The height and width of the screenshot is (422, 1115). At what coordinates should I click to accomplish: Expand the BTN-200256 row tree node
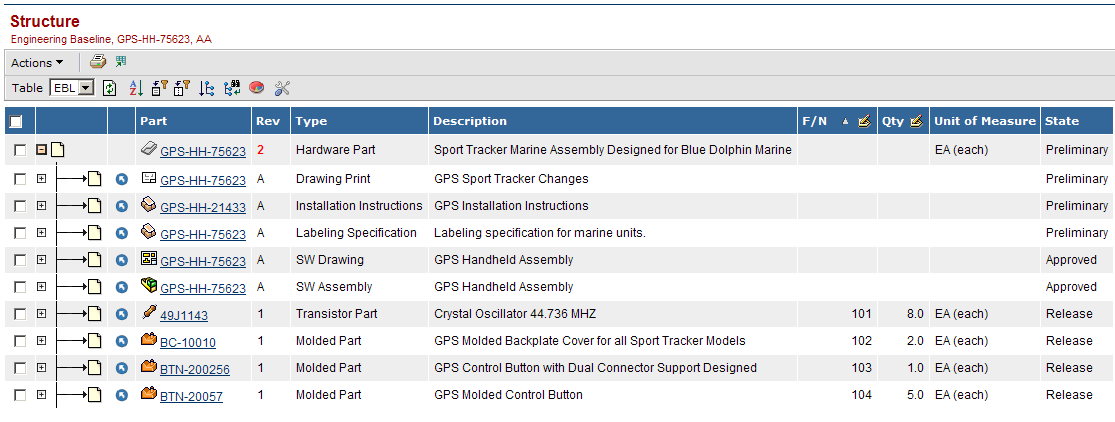[42, 368]
